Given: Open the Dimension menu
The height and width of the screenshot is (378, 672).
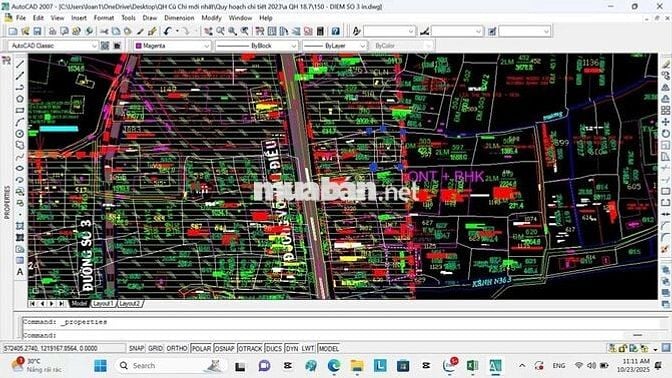Looking at the screenshot, I should (x=179, y=18).
